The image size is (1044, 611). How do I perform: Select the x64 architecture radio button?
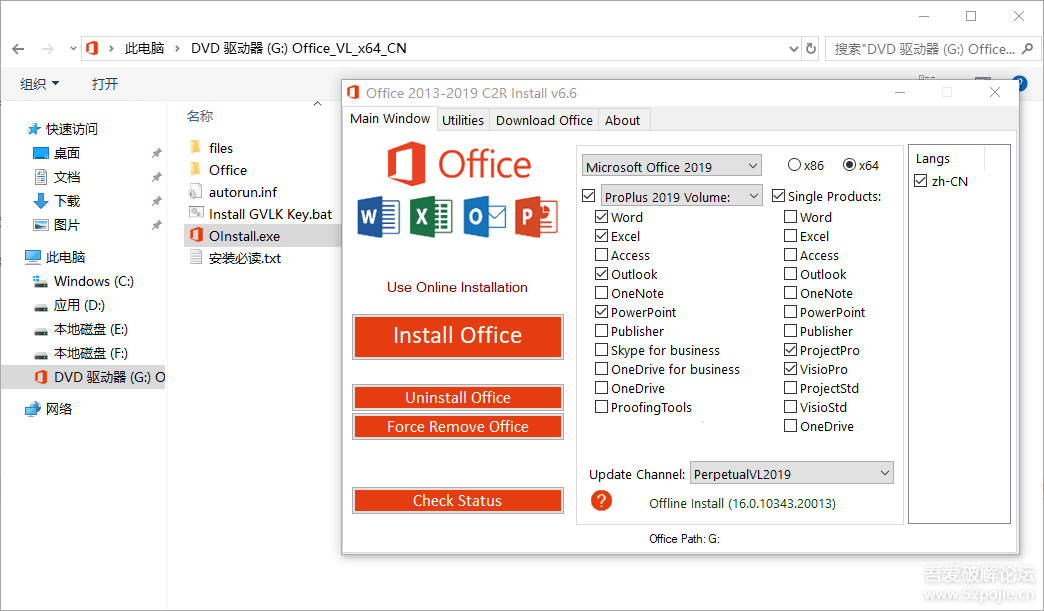(849, 164)
